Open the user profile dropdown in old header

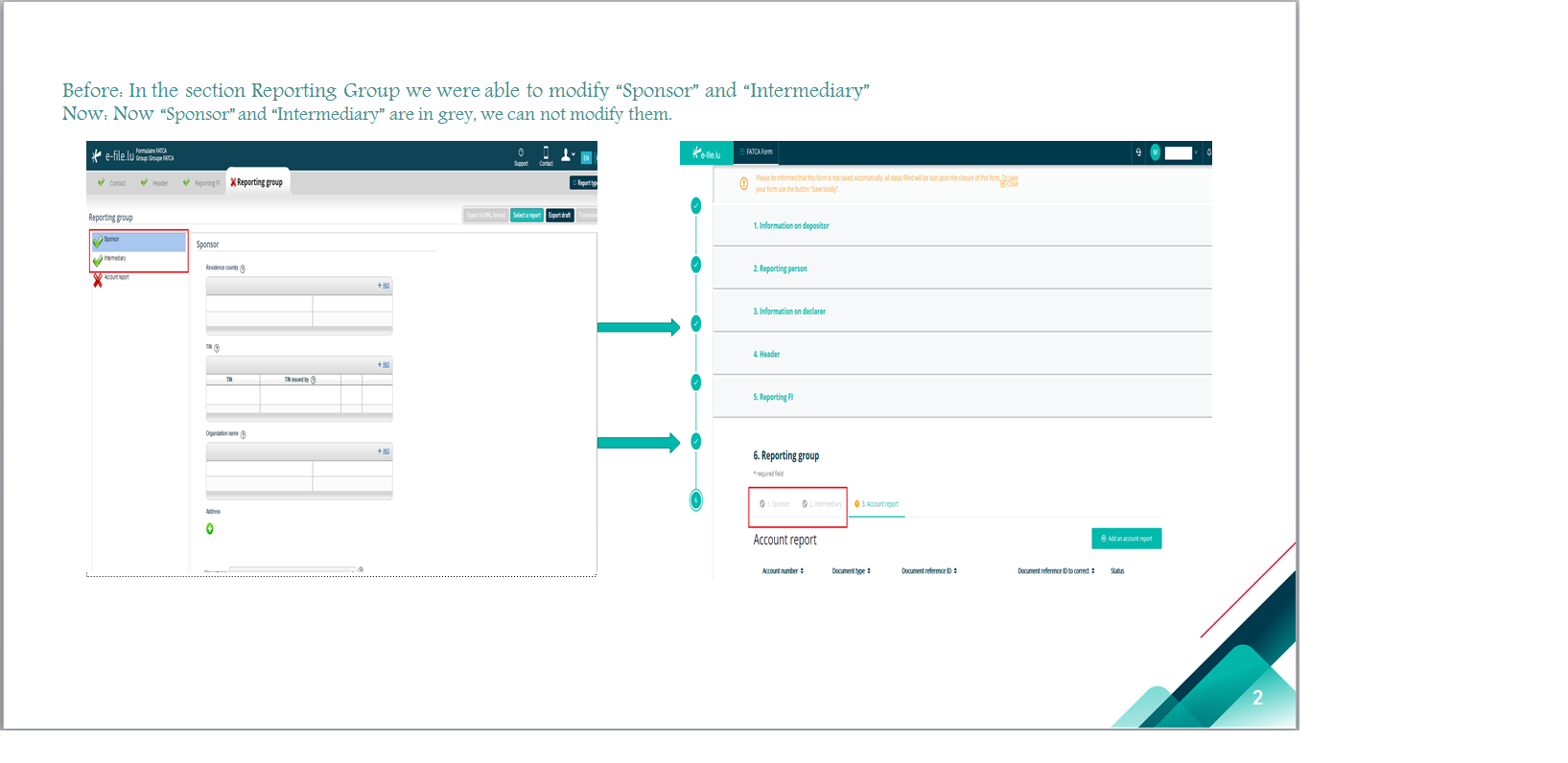point(568,154)
